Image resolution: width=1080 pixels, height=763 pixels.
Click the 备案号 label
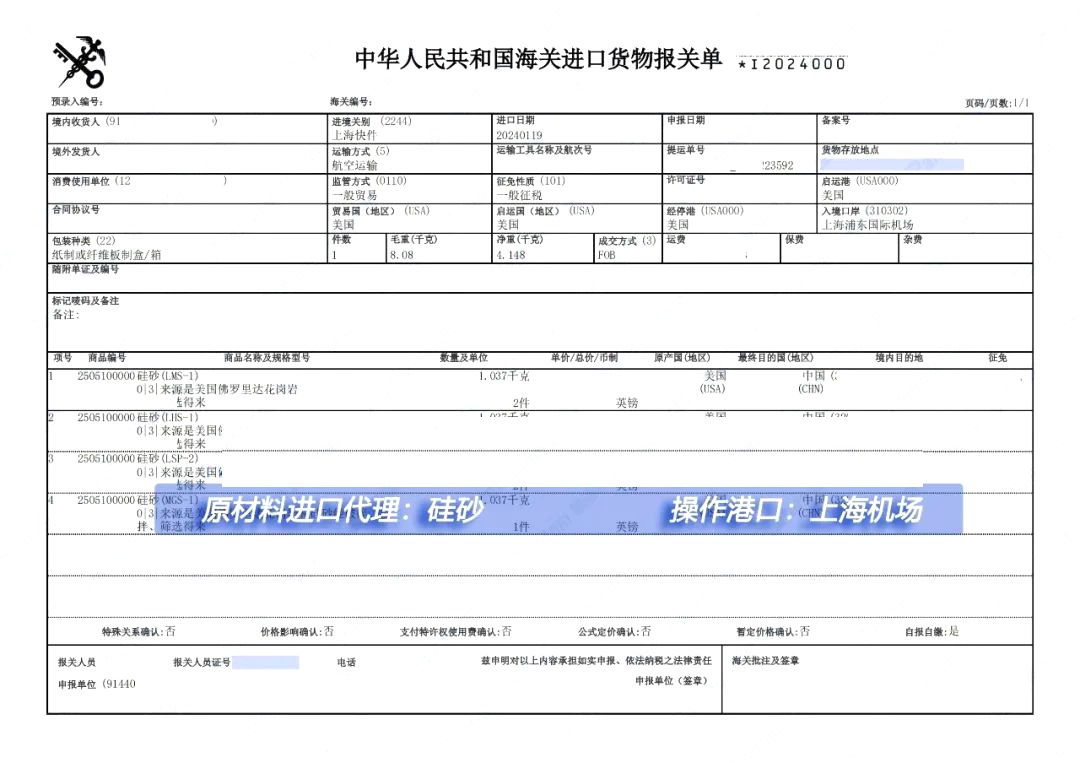[835, 120]
